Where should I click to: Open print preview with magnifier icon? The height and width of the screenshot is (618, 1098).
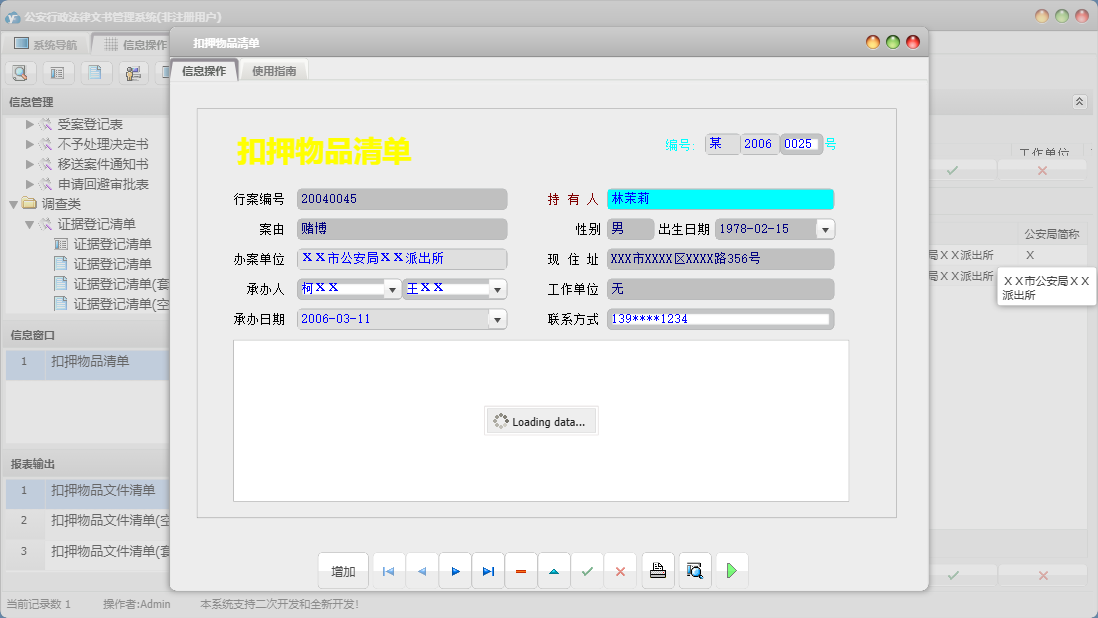[x=695, y=571]
